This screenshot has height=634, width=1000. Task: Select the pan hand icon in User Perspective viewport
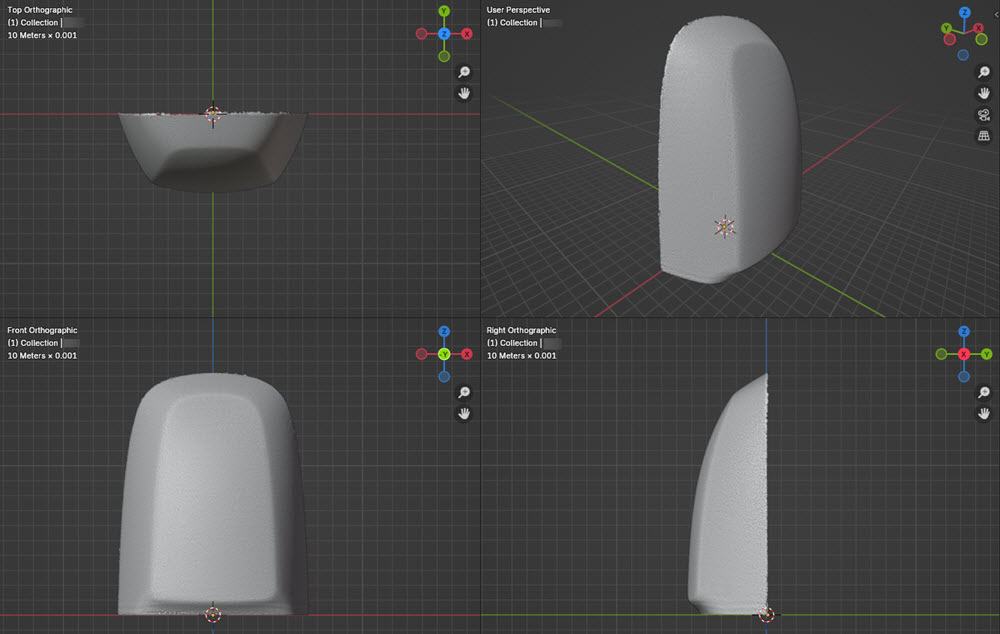pos(983,93)
